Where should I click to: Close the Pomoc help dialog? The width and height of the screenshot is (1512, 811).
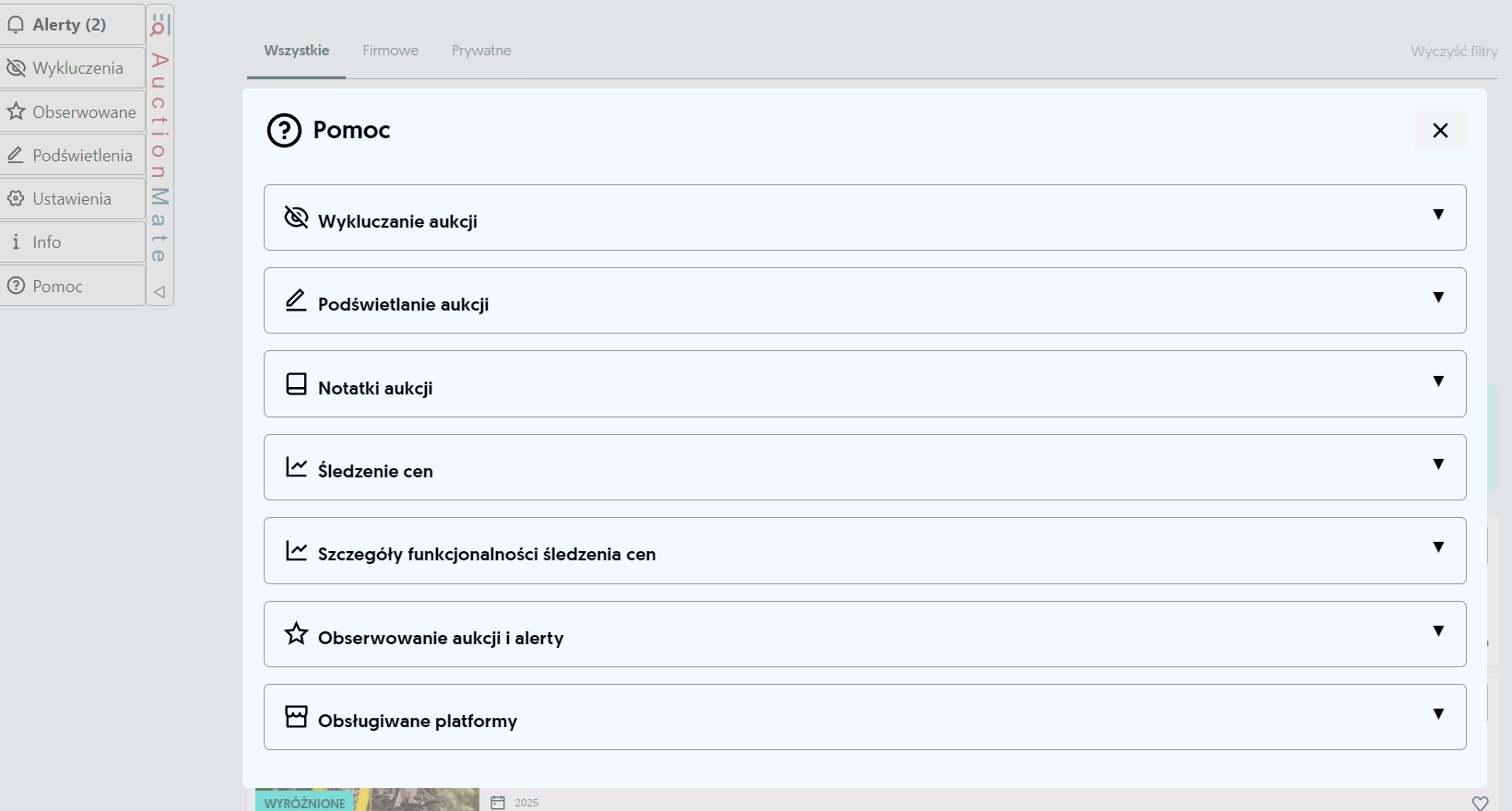click(1439, 131)
